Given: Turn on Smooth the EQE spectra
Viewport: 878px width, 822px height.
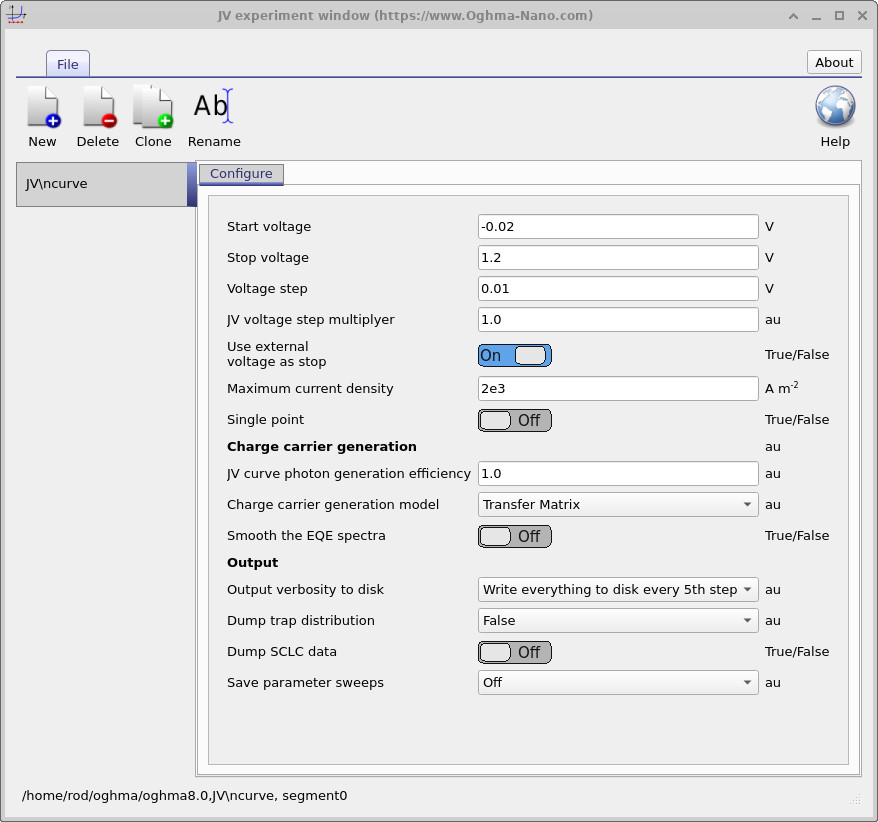Looking at the screenshot, I should (514, 536).
